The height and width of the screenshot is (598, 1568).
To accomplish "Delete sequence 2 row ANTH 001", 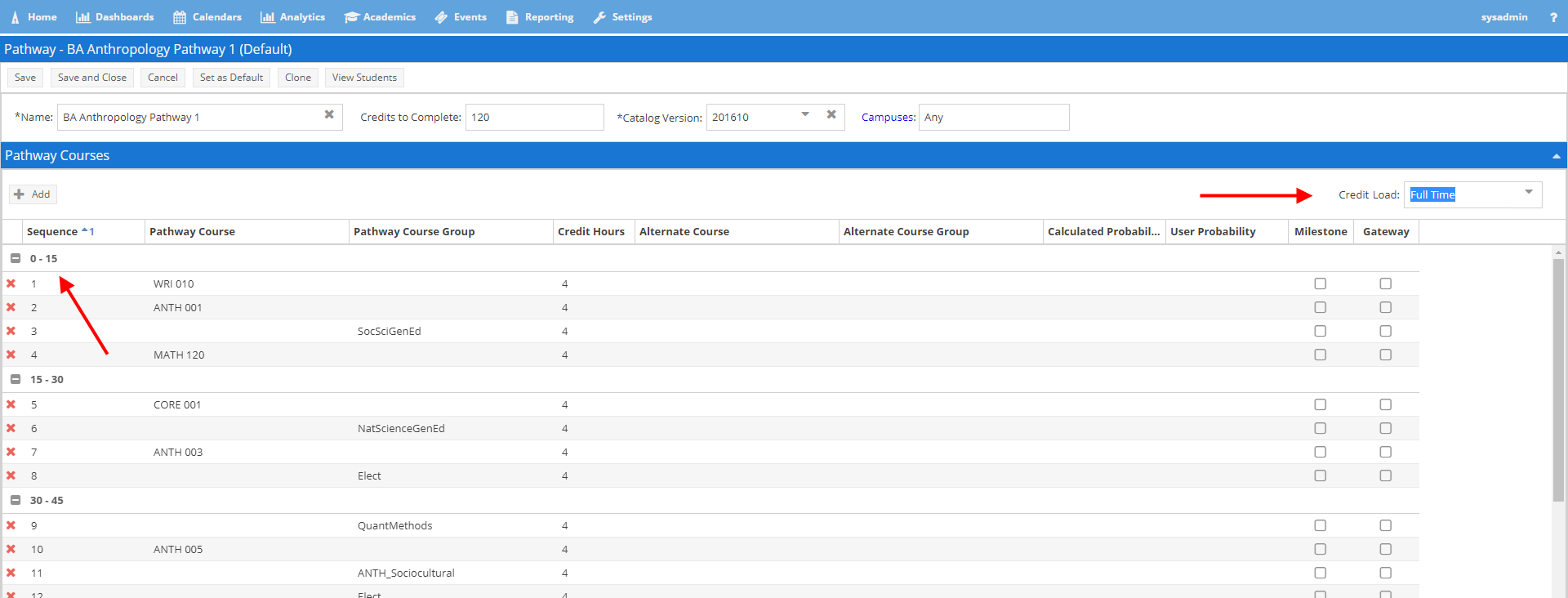I will 11,307.
